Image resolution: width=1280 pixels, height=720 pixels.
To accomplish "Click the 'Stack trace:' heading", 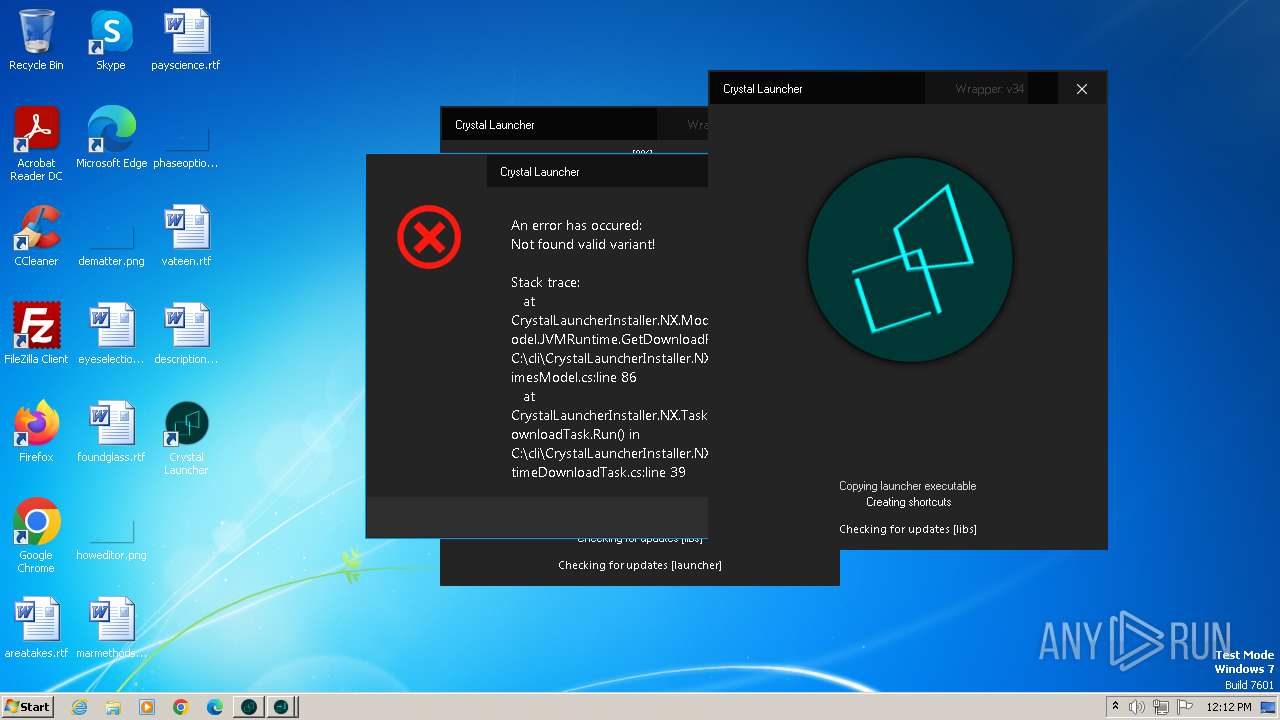I will 545,282.
